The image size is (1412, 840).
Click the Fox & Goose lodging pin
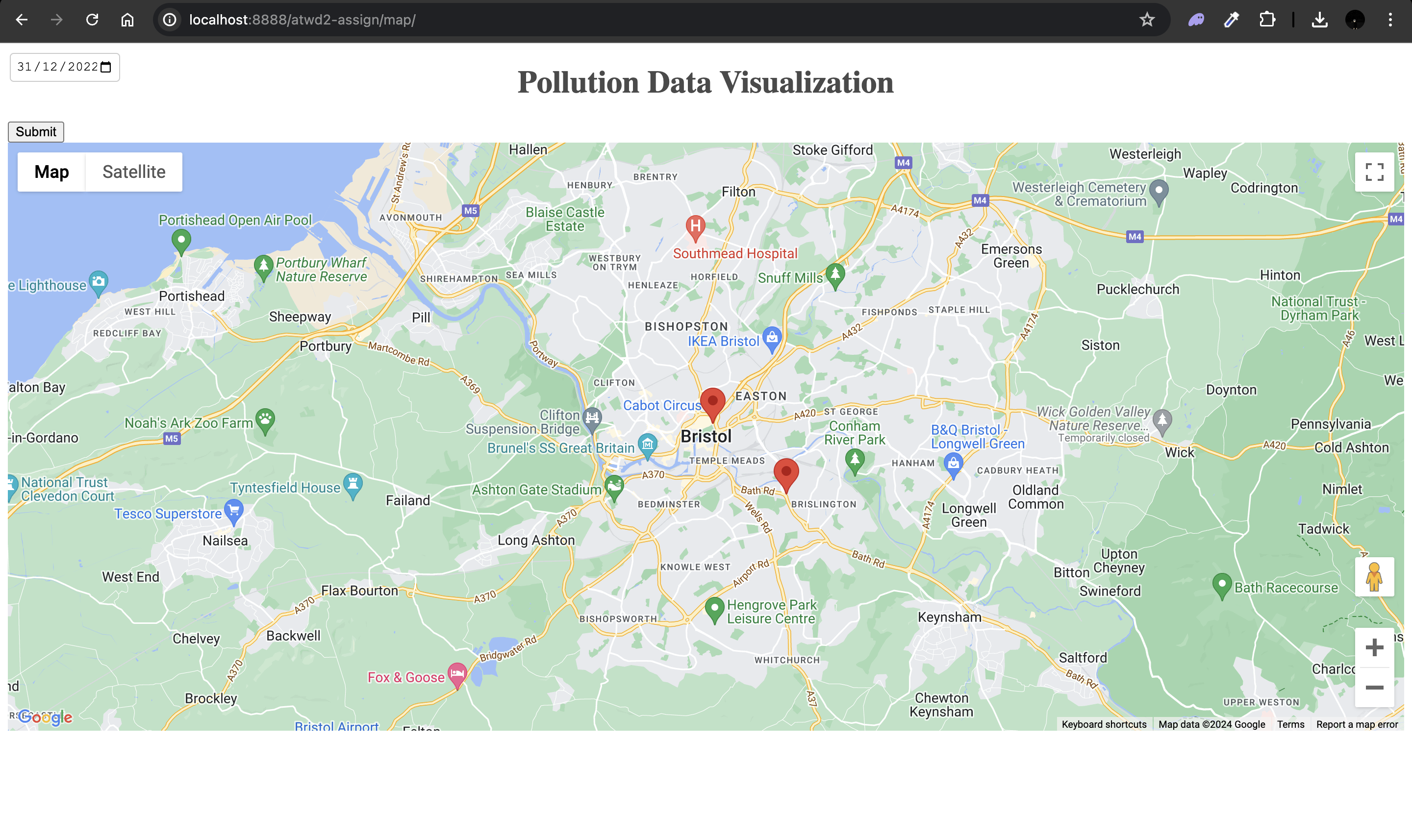(x=457, y=675)
